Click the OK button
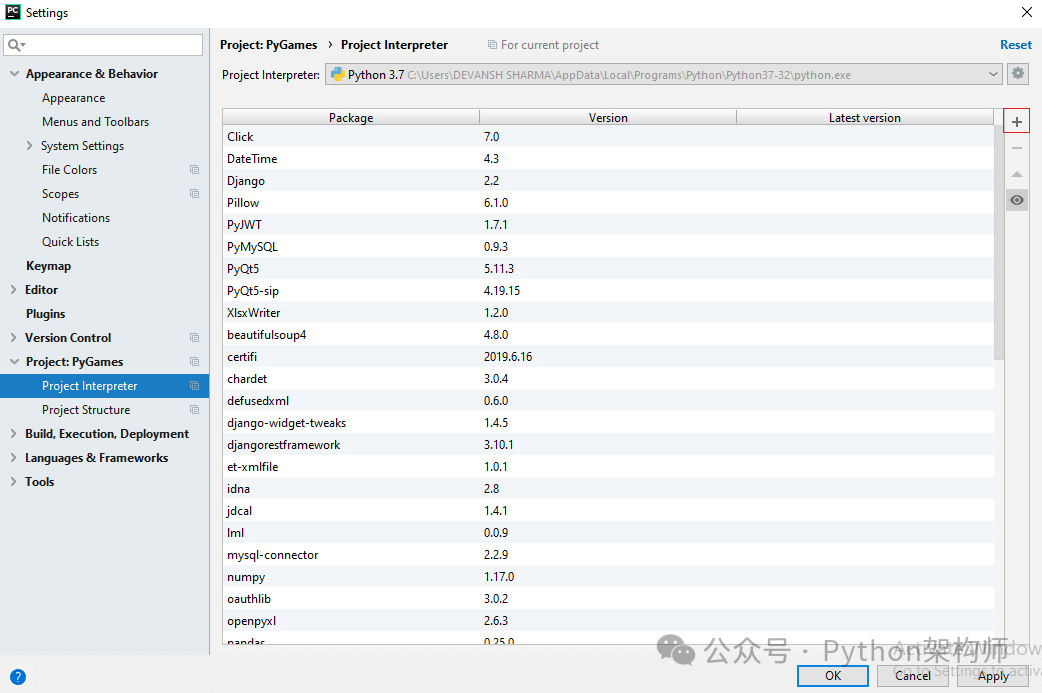Viewport: 1042px width, 693px height. (x=833, y=676)
